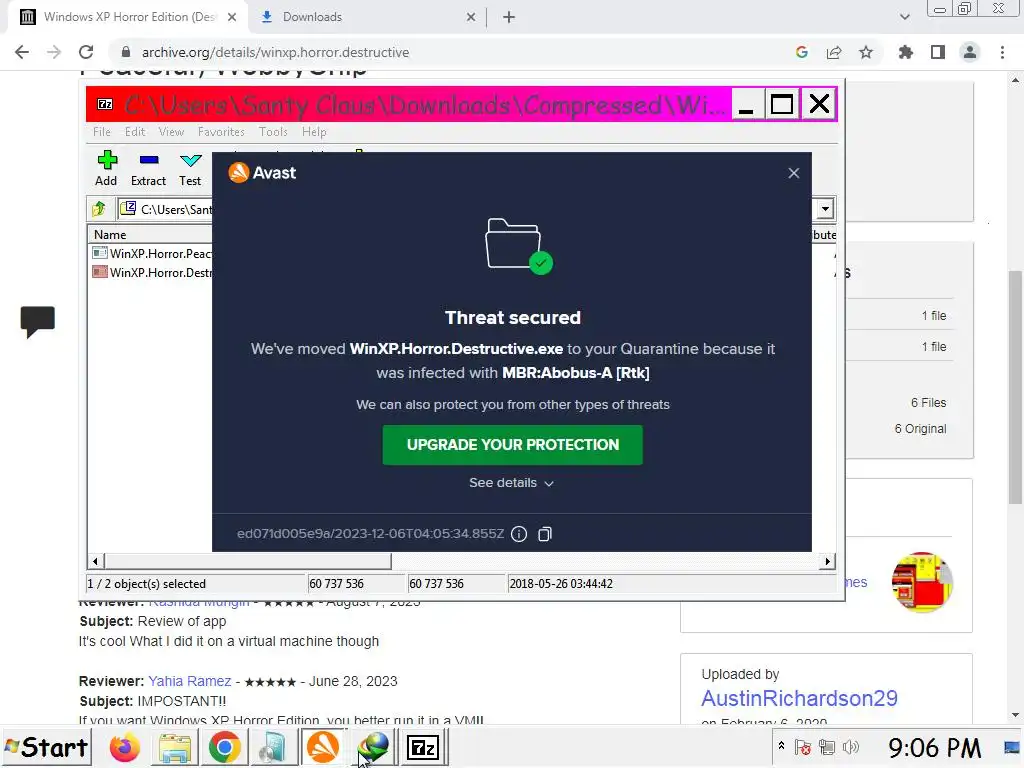Click the collection thumbnail image
The image size is (1024, 768).
tap(922, 582)
